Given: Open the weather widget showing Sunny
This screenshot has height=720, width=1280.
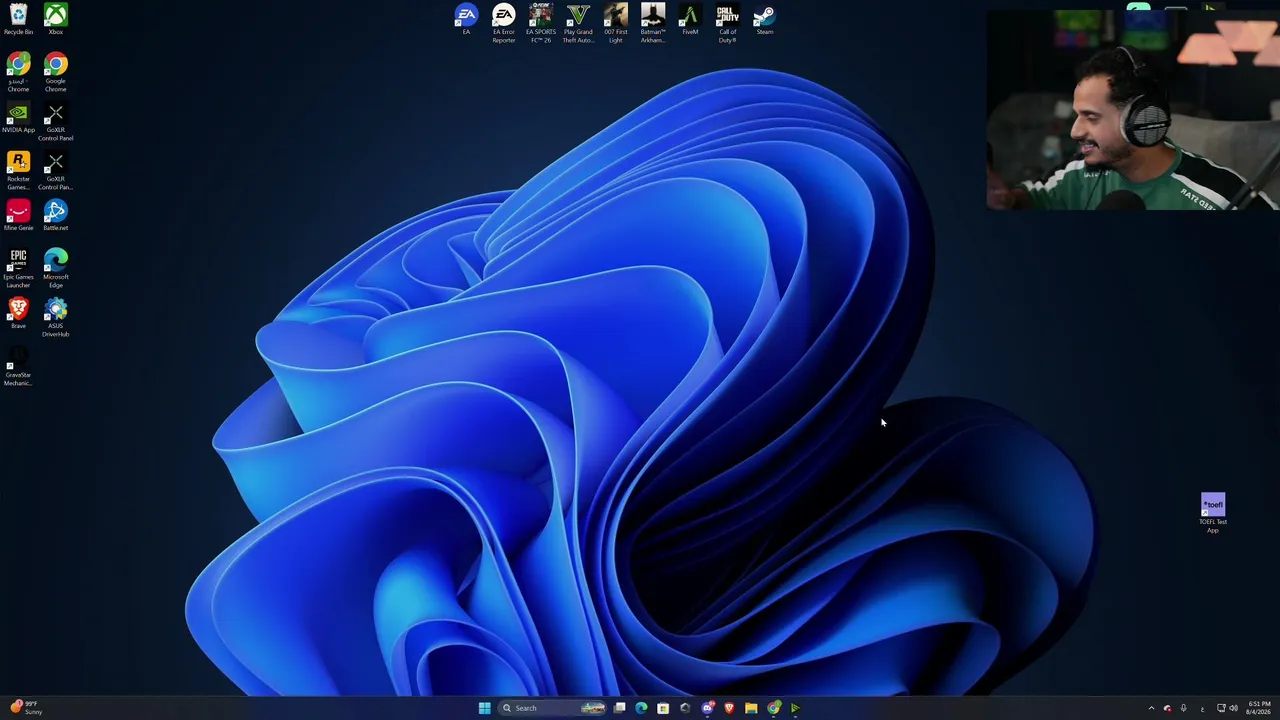Looking at the screenshot, I should click(x=26, y=707).
